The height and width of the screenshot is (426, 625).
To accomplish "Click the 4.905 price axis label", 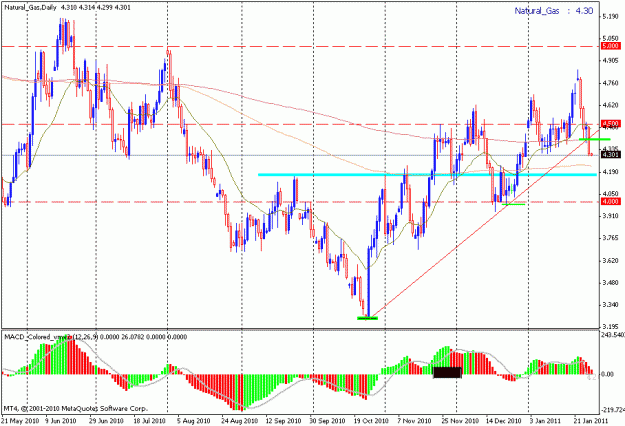I will tap(610, 61).
